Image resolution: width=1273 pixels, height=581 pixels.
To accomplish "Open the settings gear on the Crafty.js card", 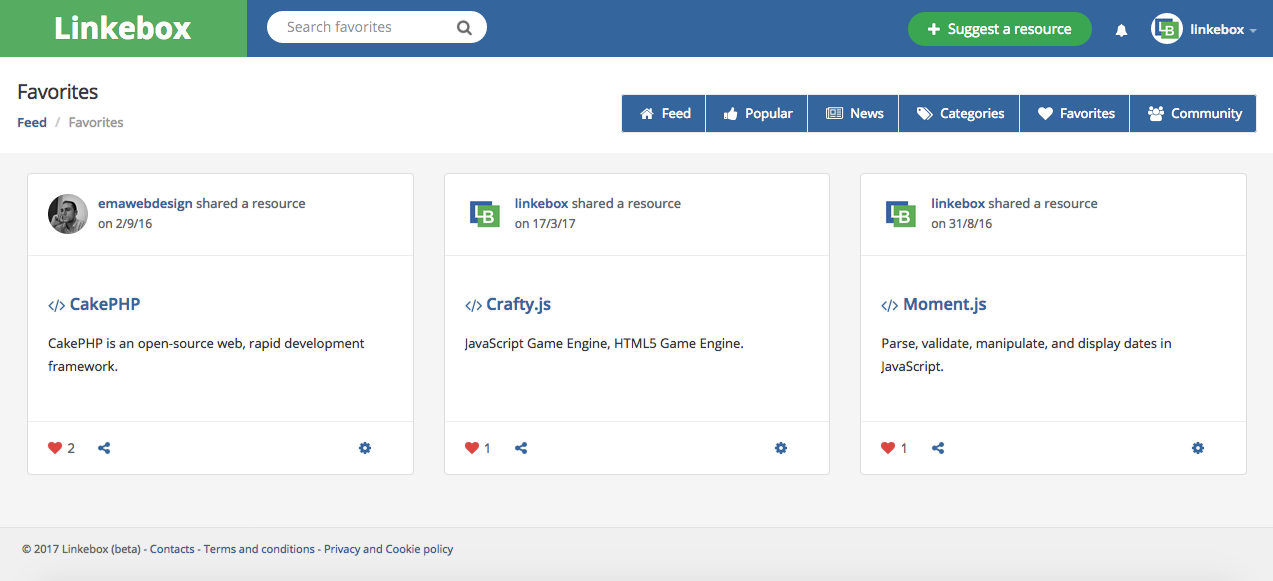I will click(x=781, y=448).
